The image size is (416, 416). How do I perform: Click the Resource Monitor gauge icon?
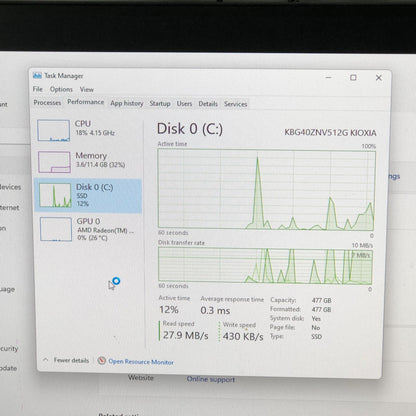point(102,361)
